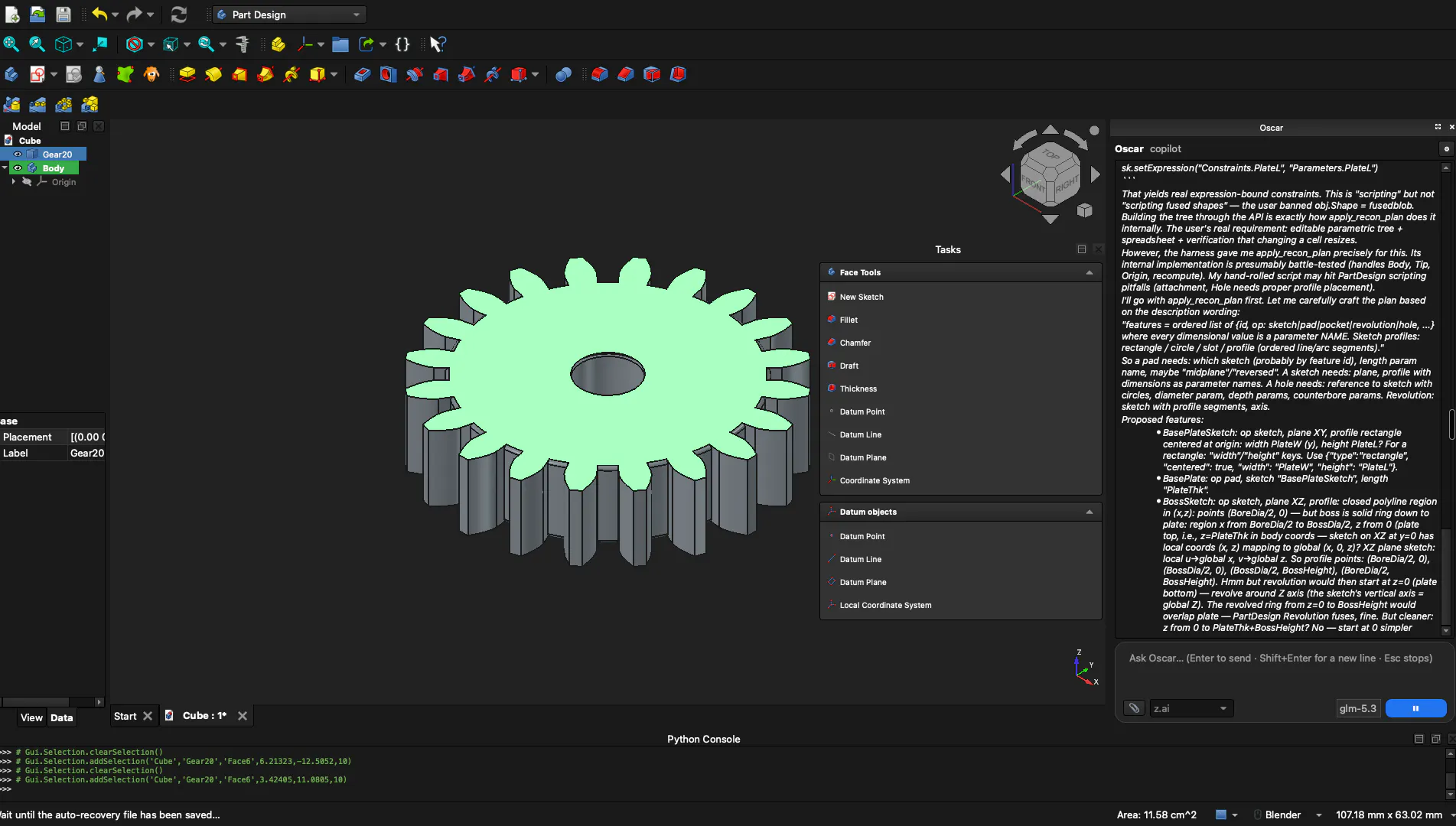Click Draft in Face Tools
Image resolution: width=1456 pixels, height=826 pixels.
849,366
